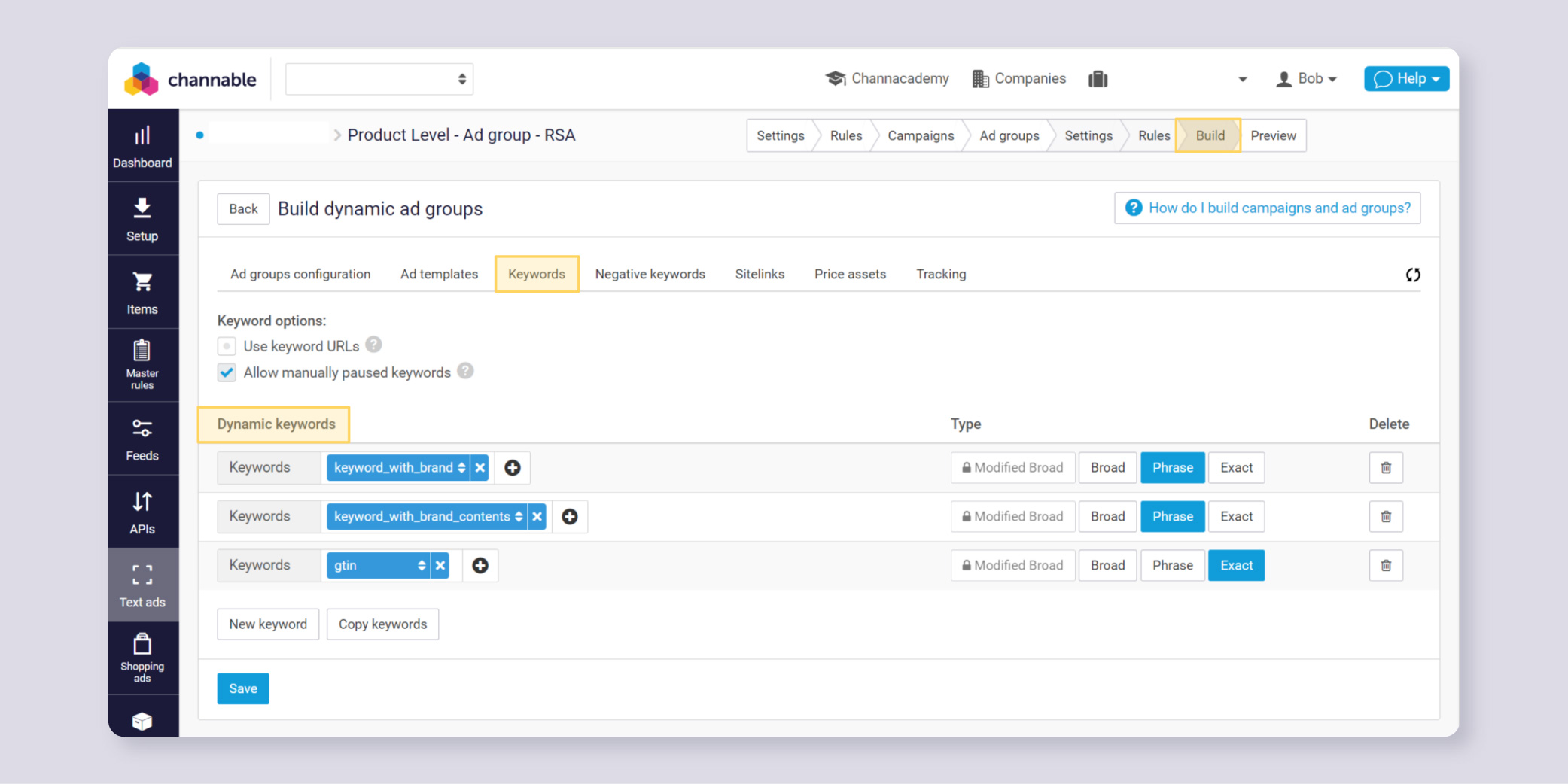
Task: Save the dynamic keywords configuration
Action: coord(242,688)
